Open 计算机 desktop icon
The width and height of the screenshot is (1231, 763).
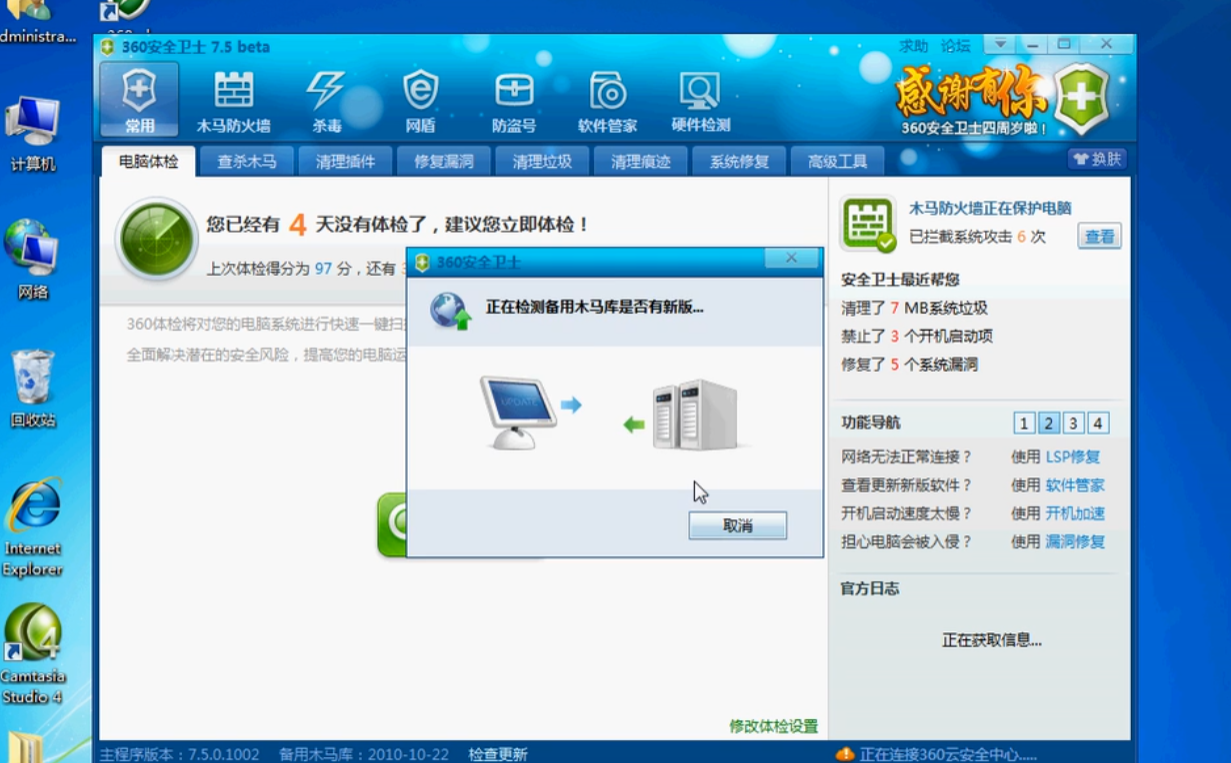[33, 134]
